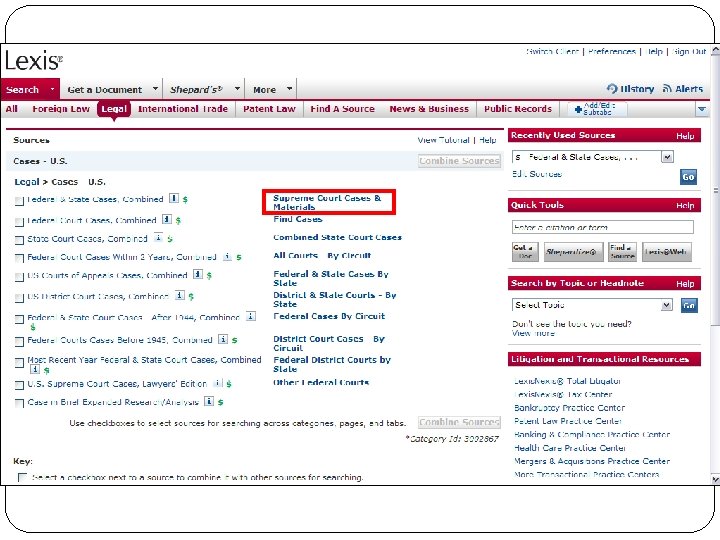720x540 pixels.
Task: Check Federal Court Cases, Combined checkbox
Action: pos(19,222)
